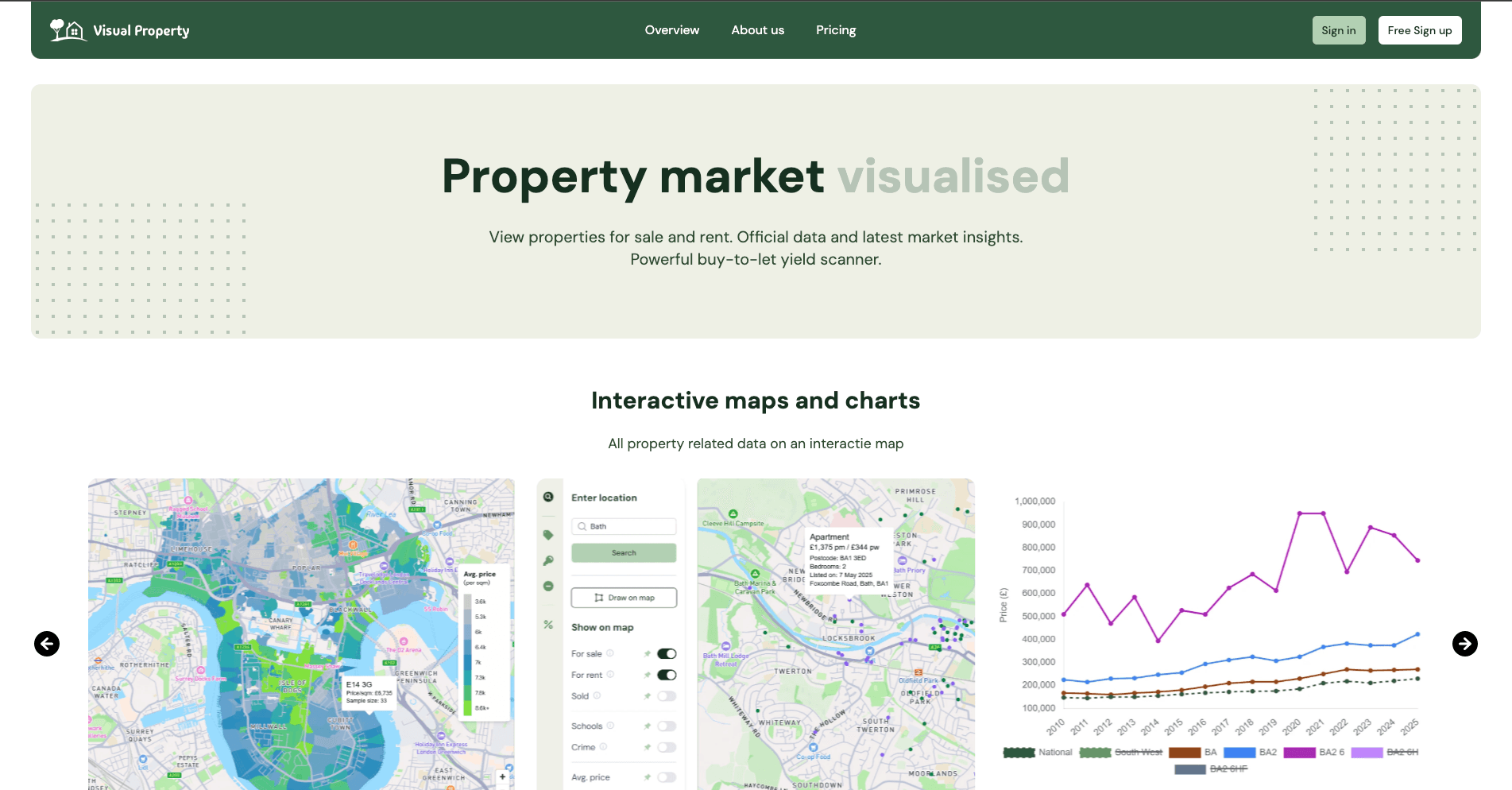Select the key sidebar icon

pos(548,560)
